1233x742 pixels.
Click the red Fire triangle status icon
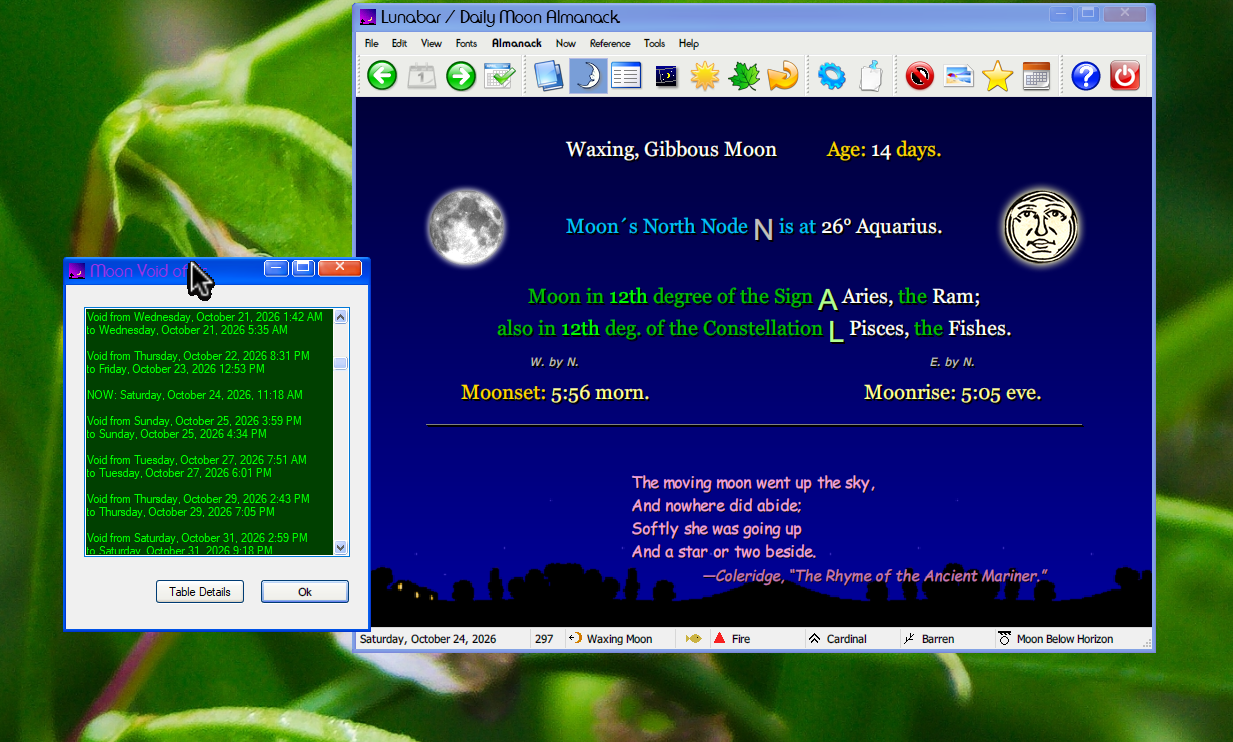click(719, 639)
